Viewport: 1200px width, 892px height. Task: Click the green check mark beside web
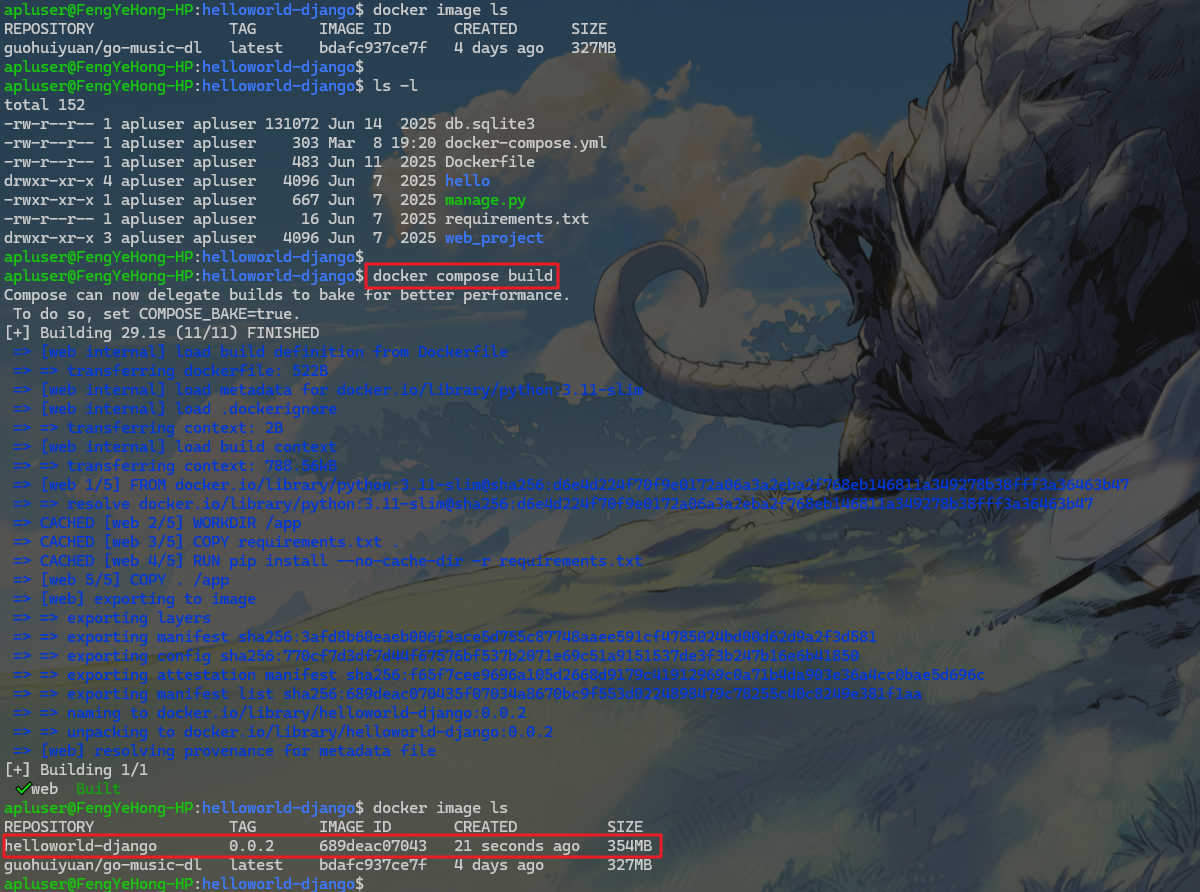[22, 789]
